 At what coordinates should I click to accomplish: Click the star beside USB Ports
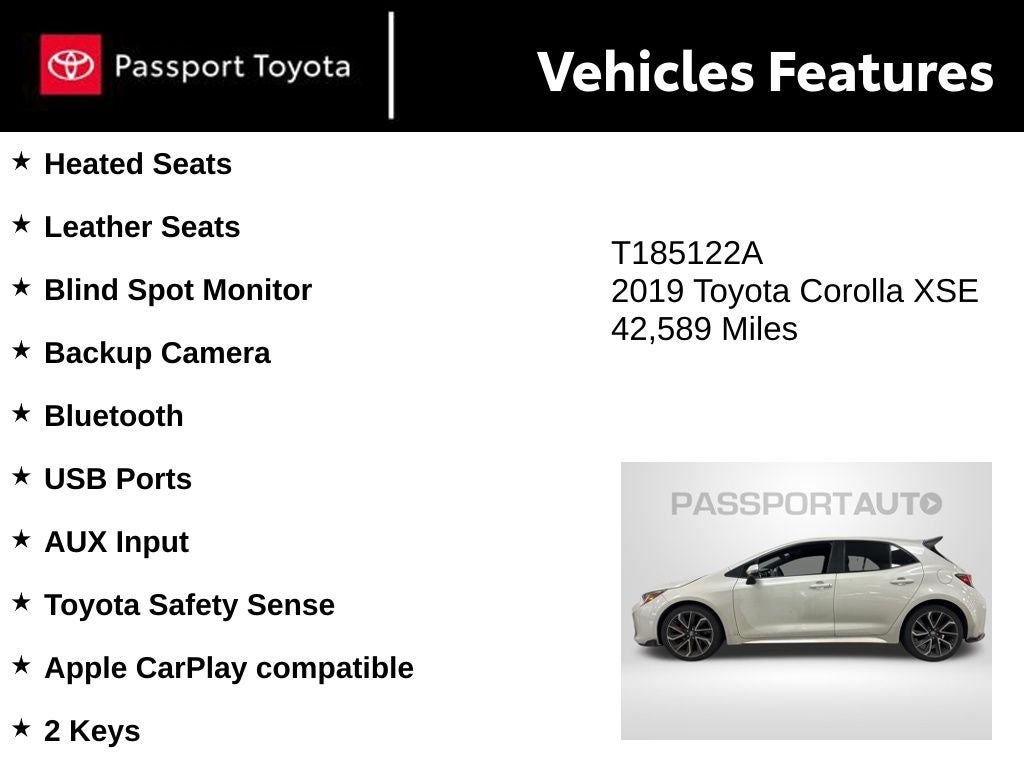pos(21,476)
